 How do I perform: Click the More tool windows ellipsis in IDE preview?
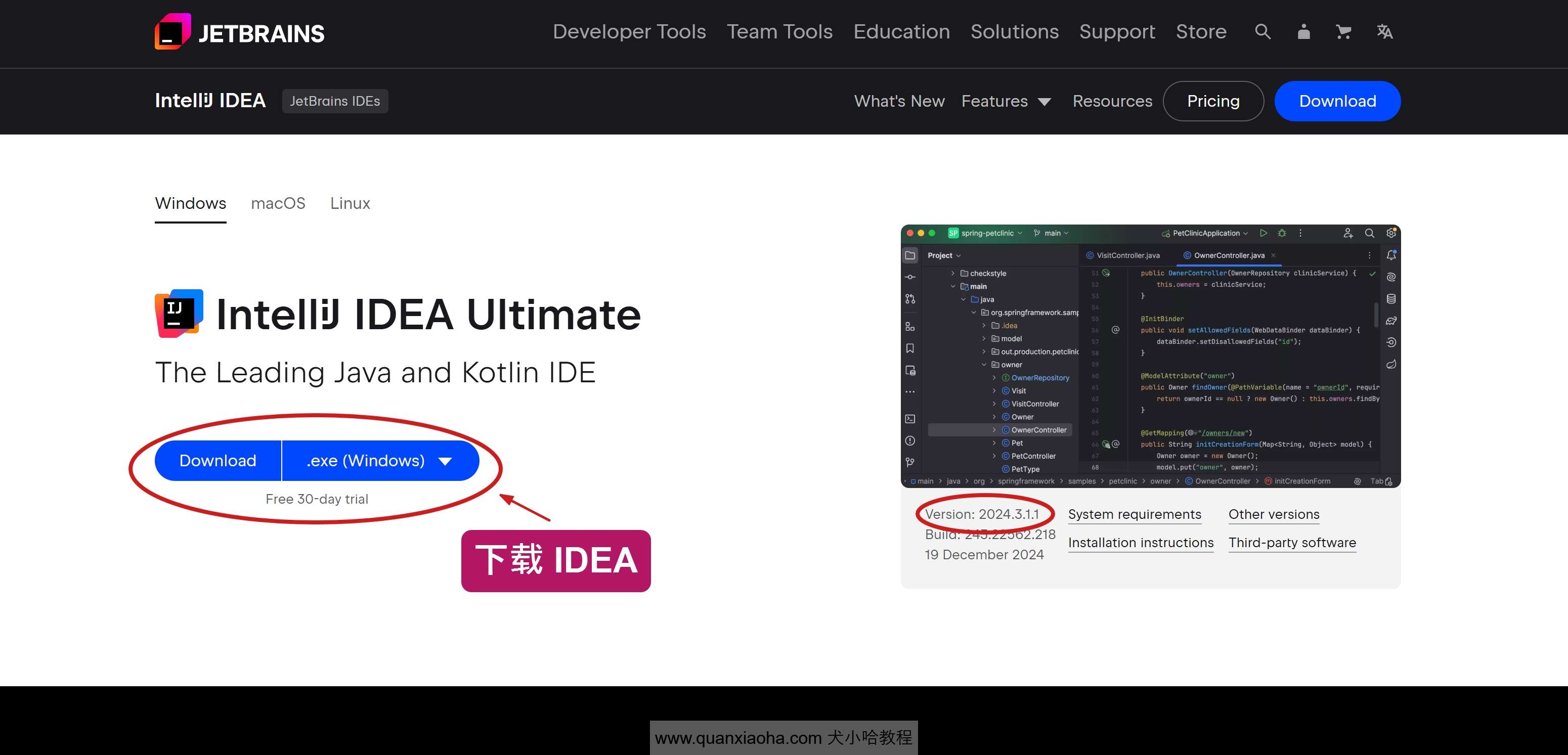910,392
